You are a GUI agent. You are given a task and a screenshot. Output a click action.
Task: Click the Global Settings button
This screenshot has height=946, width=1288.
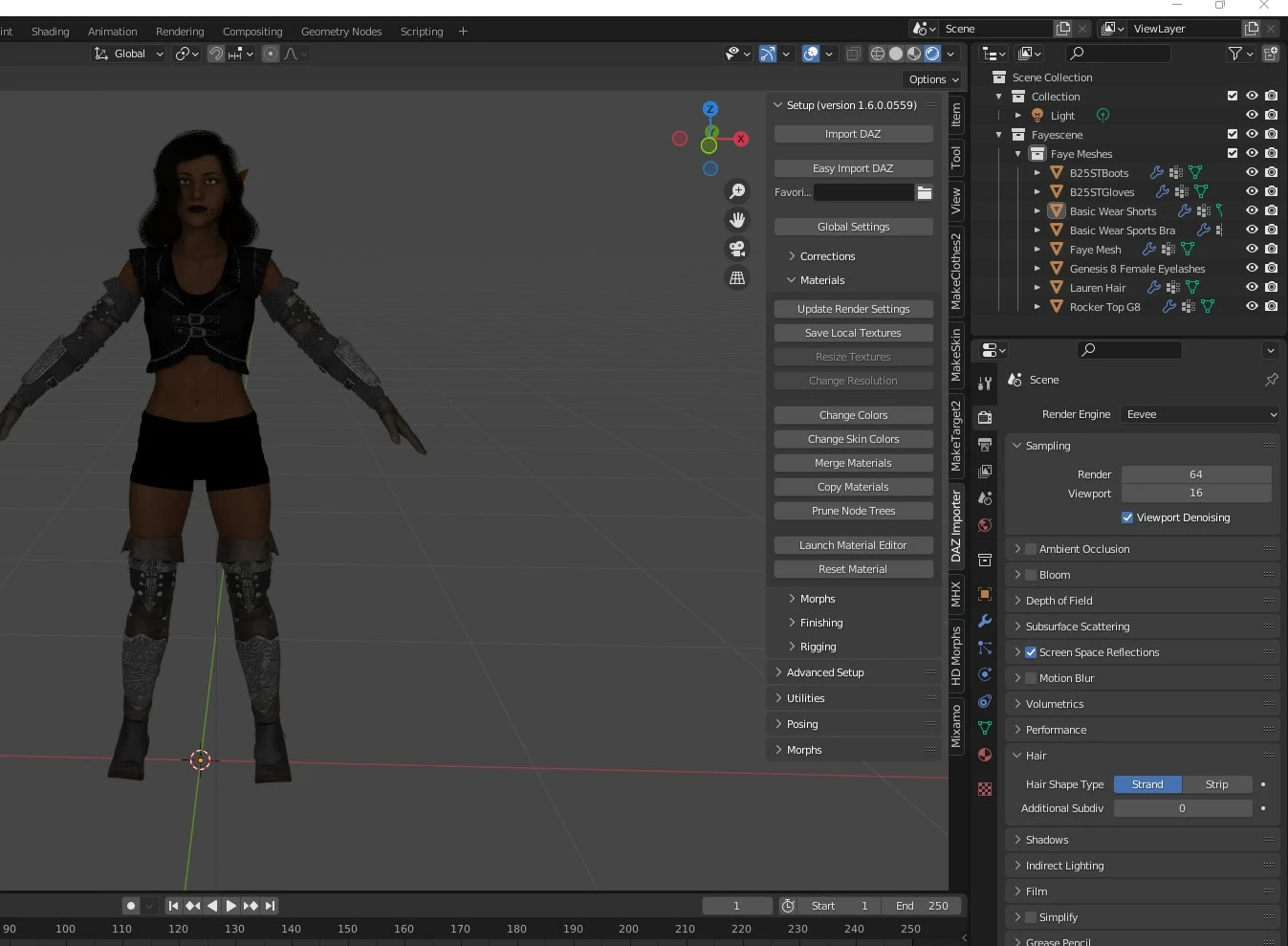tap(853, 227)
